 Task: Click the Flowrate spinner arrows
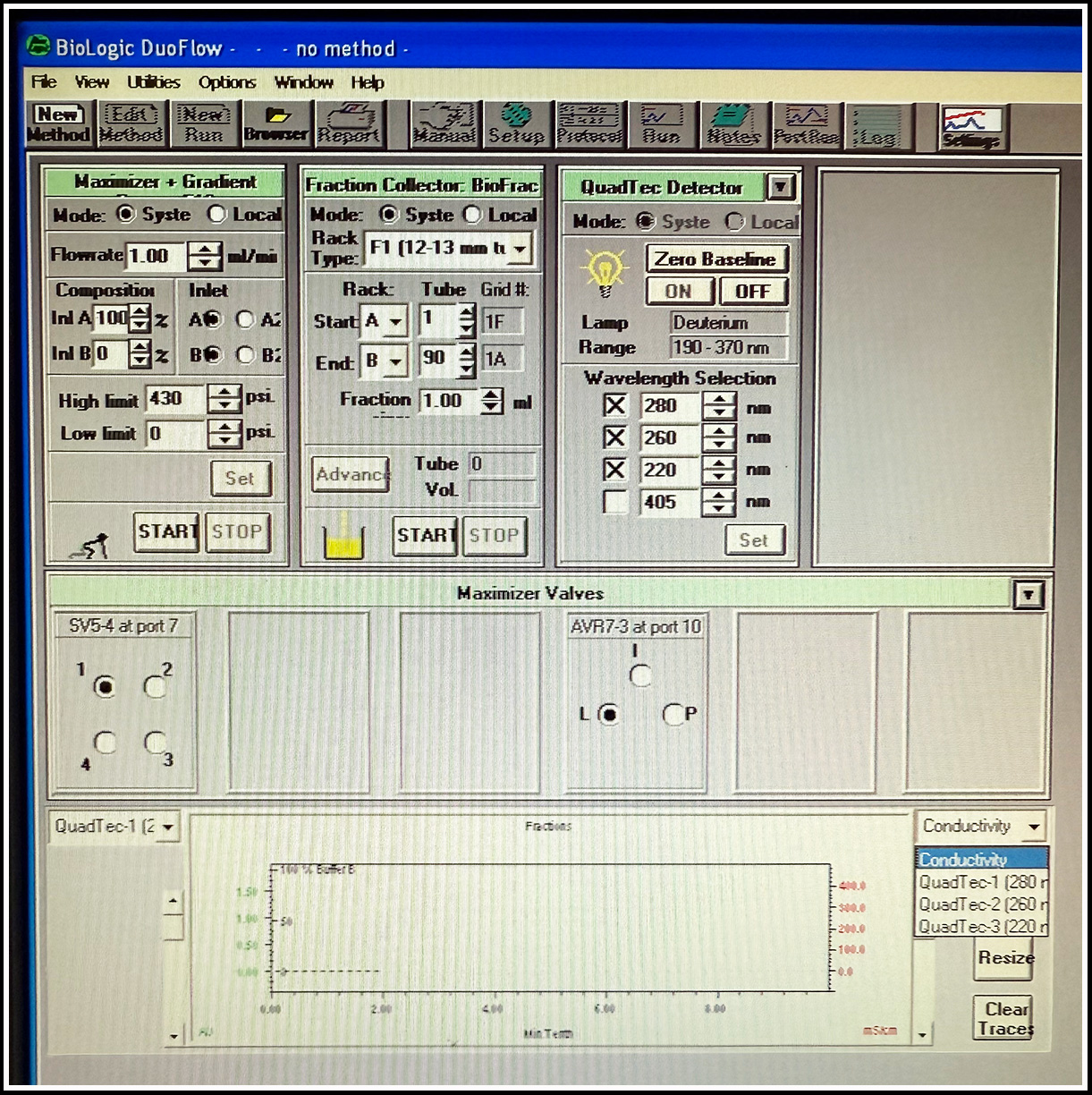coord(205,256)
